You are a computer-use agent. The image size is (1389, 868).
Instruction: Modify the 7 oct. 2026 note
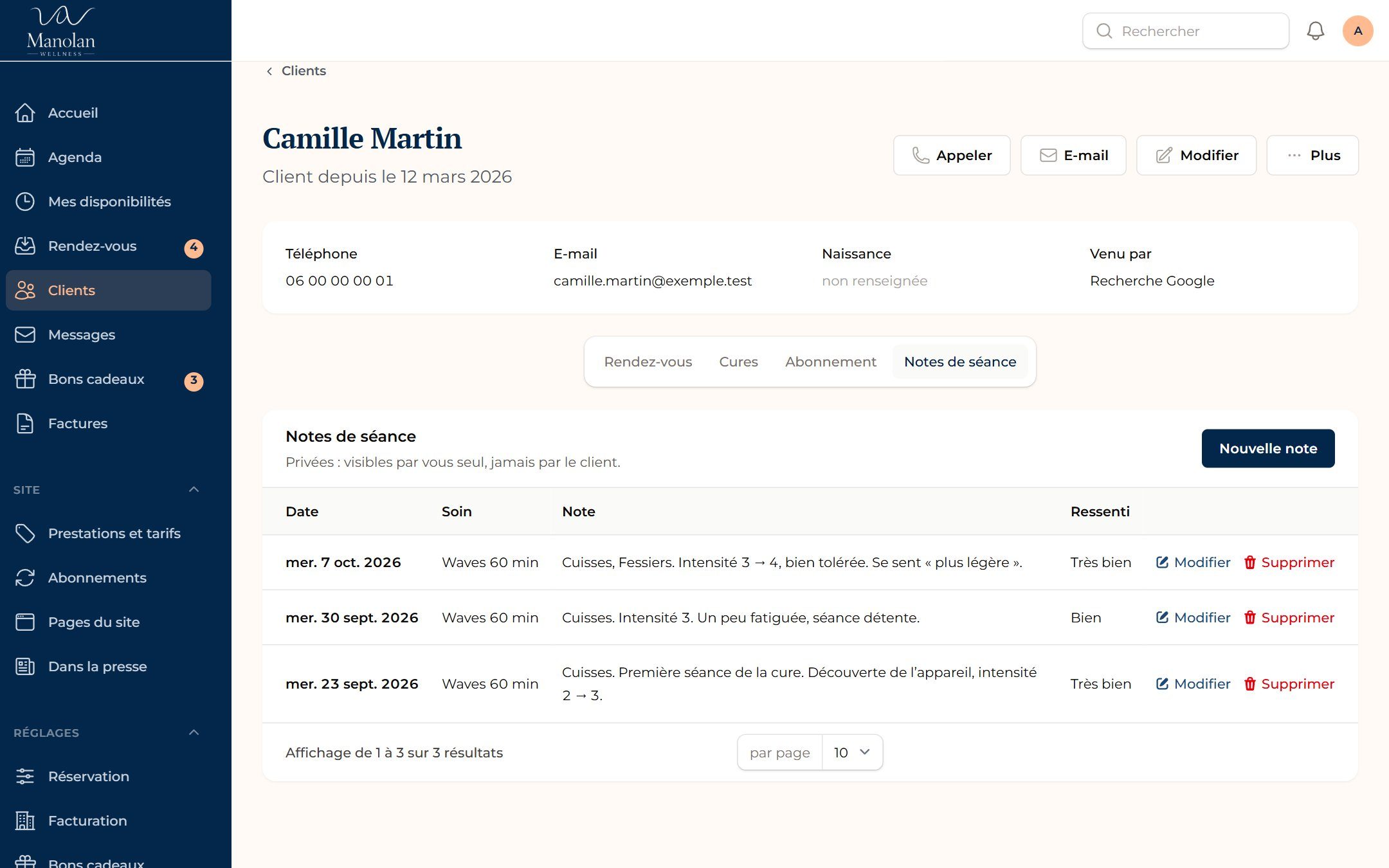[x=1193, y=563]
